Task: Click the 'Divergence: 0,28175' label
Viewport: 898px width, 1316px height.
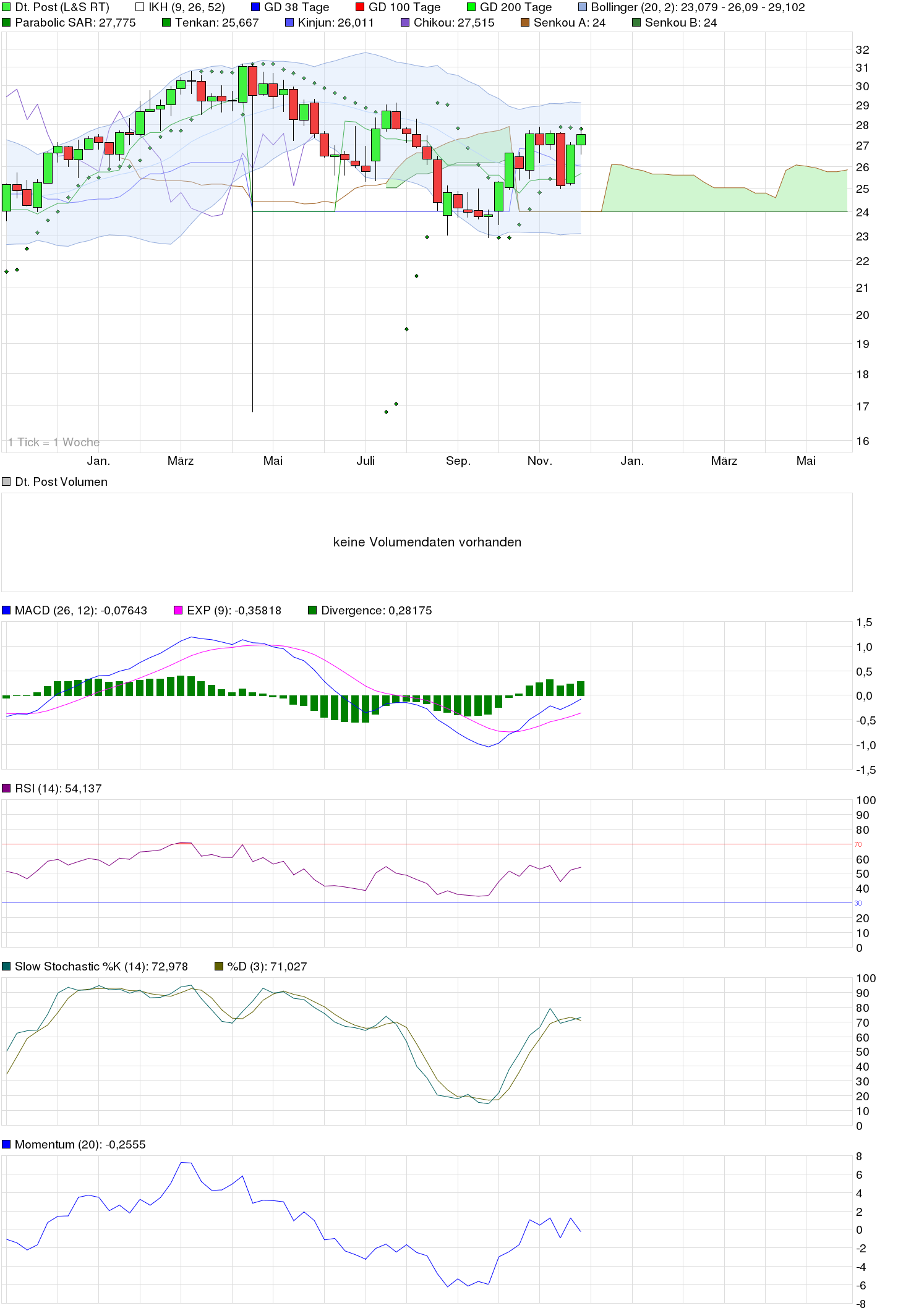Action: (377, 610)
